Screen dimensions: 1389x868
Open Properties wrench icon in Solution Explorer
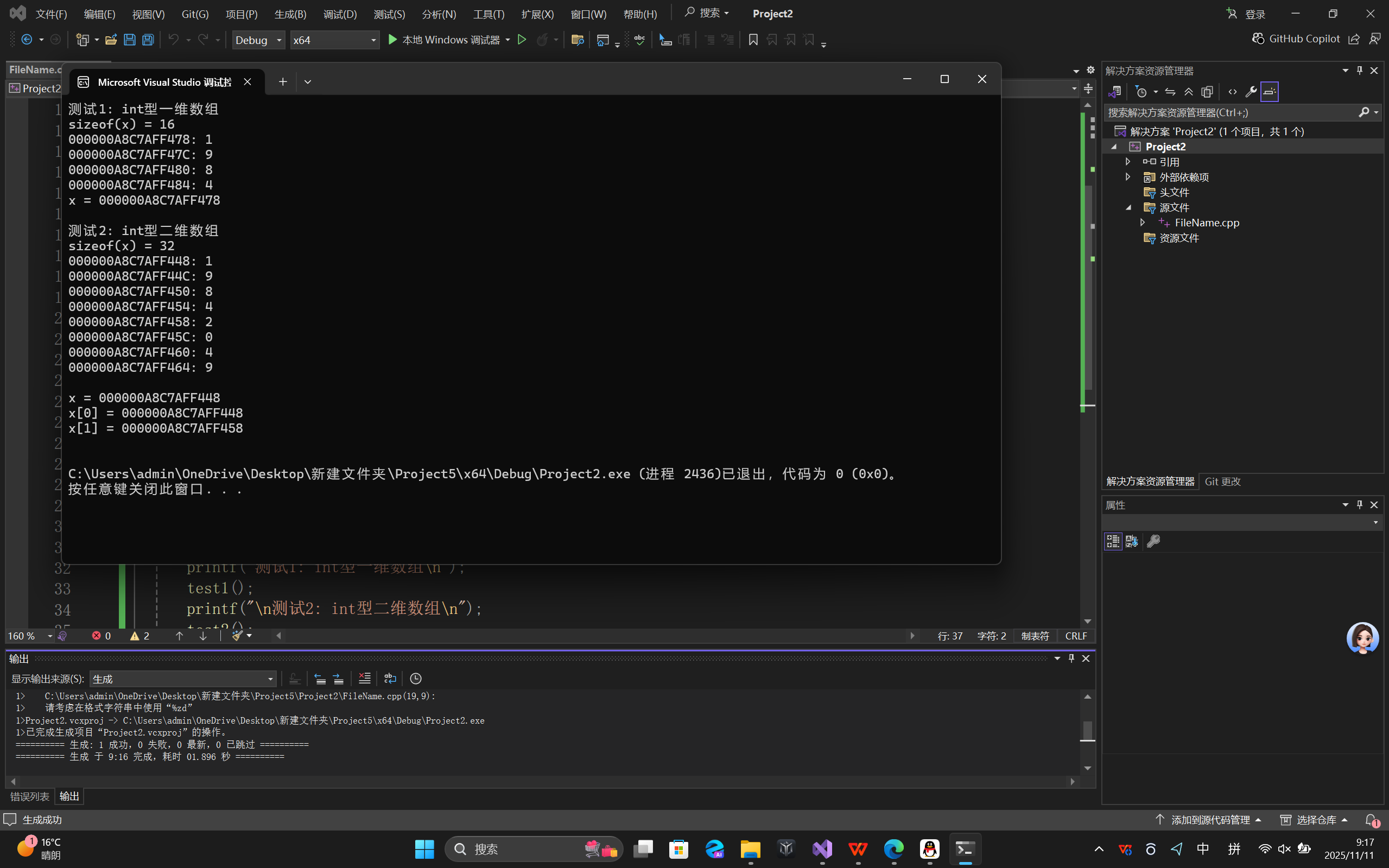point(1251,92)
